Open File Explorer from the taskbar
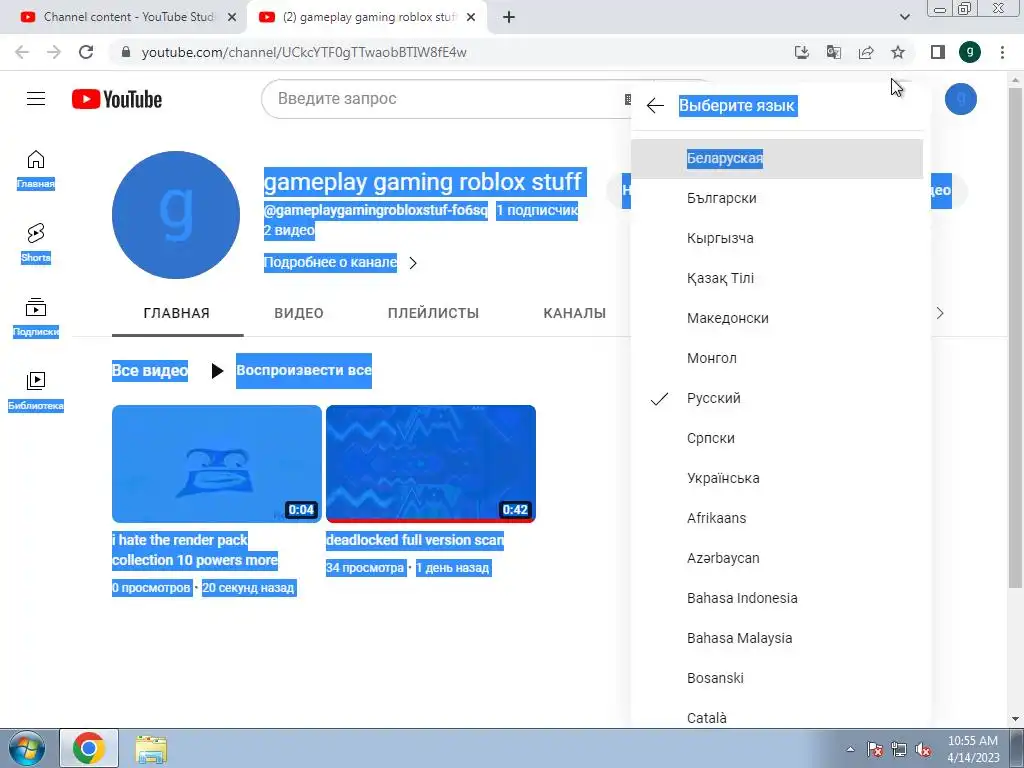Screen dimensions: 1024x768 click(151, 748)
